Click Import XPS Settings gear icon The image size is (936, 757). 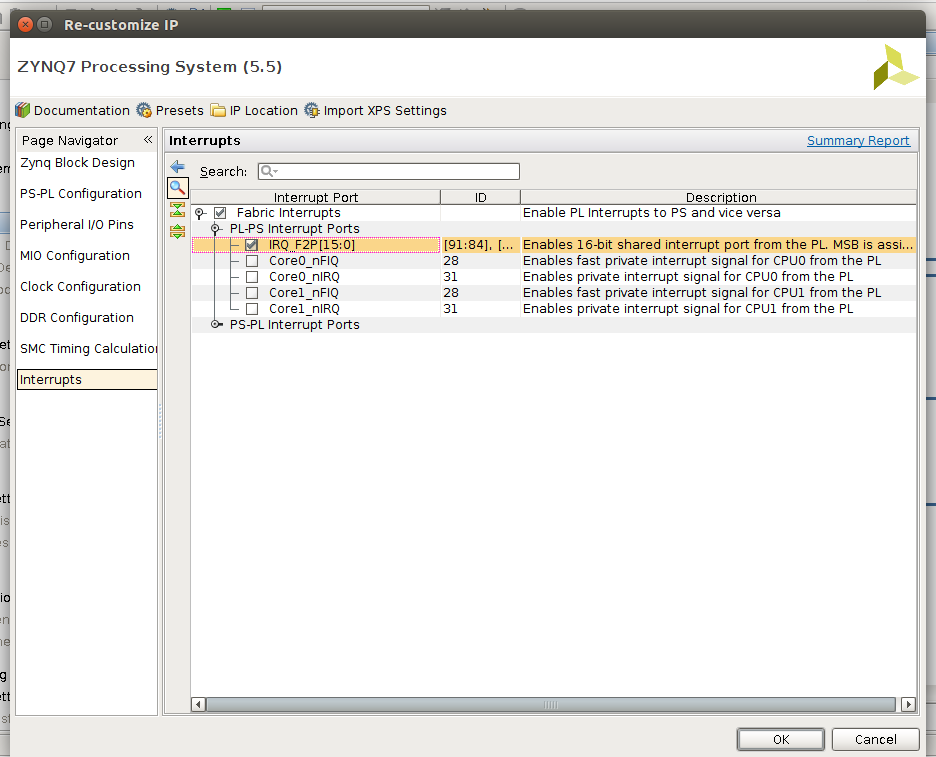click(312, 110)
